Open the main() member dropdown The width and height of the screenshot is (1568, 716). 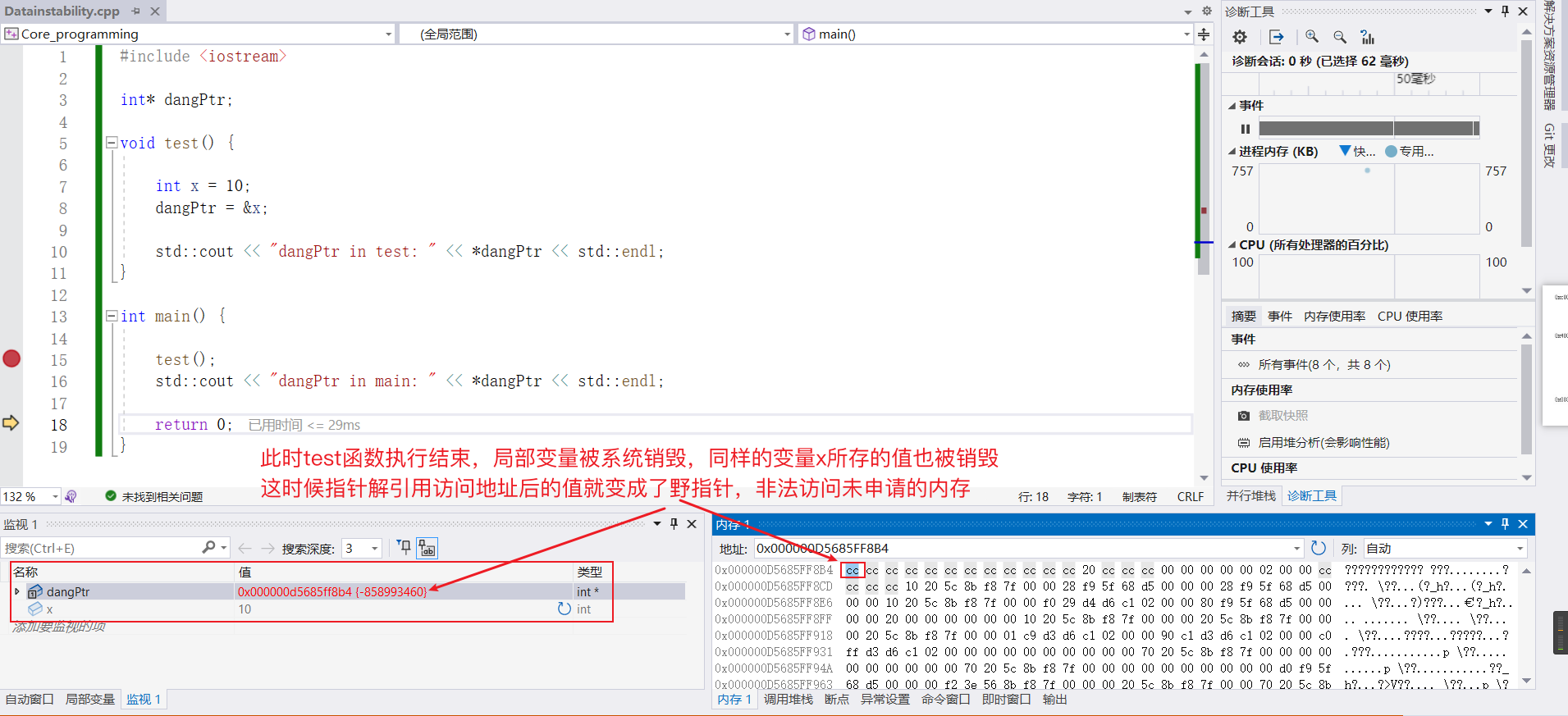[1186, 34]
